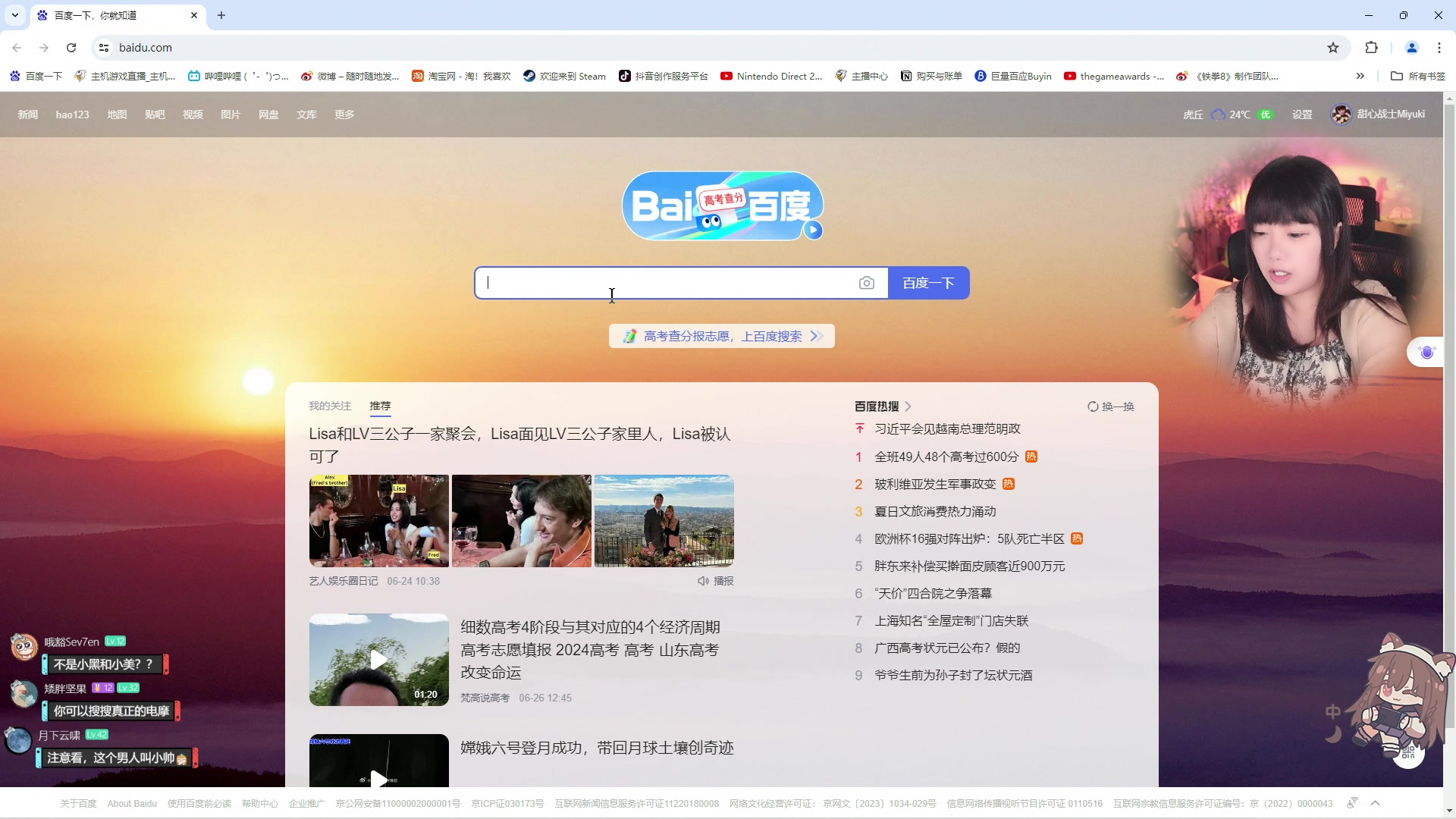1456x819 pixels.
Task: Open the 关于百度 footer link
Action: (78, 804)
